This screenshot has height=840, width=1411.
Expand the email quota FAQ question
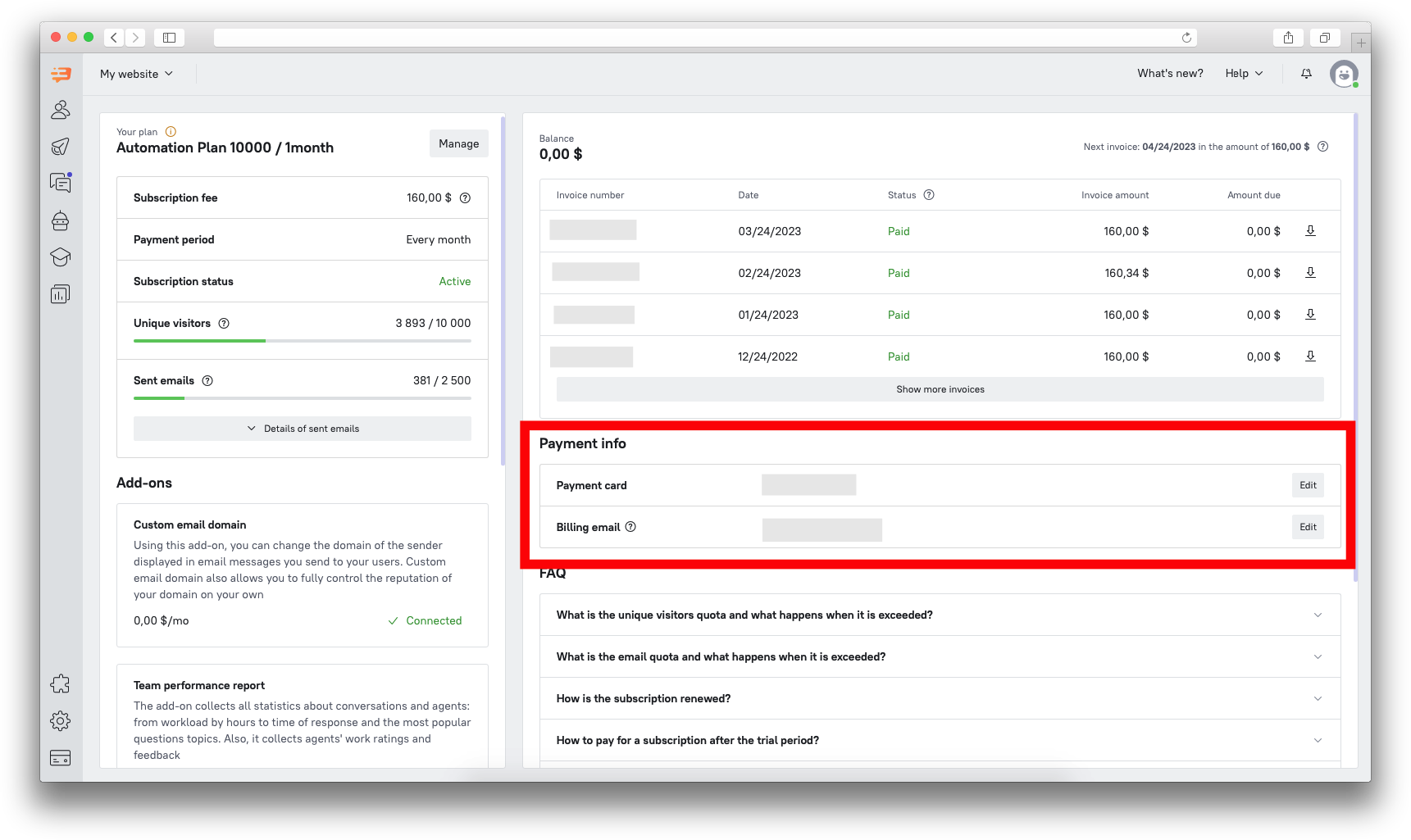point(940,656)
